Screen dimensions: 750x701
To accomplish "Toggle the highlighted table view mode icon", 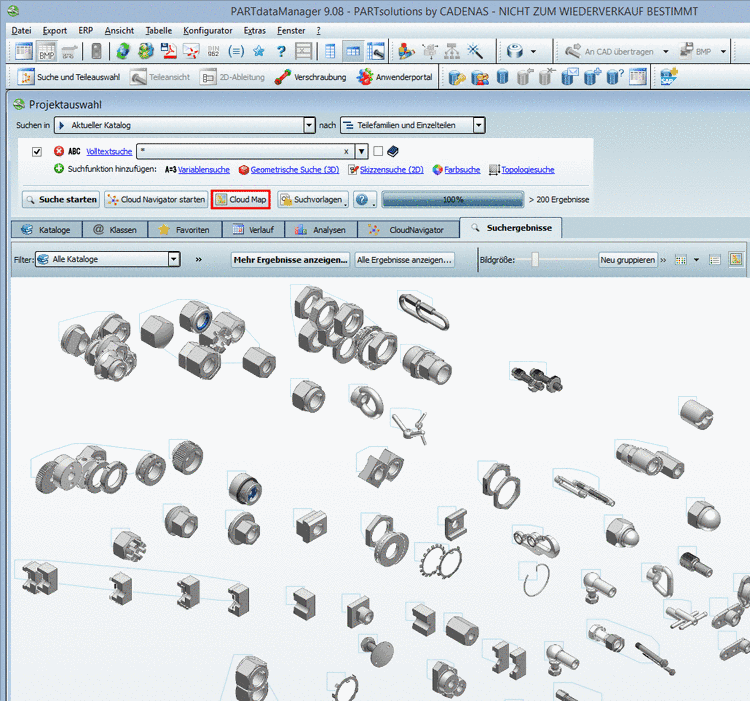I will click(x=353, y=51).
